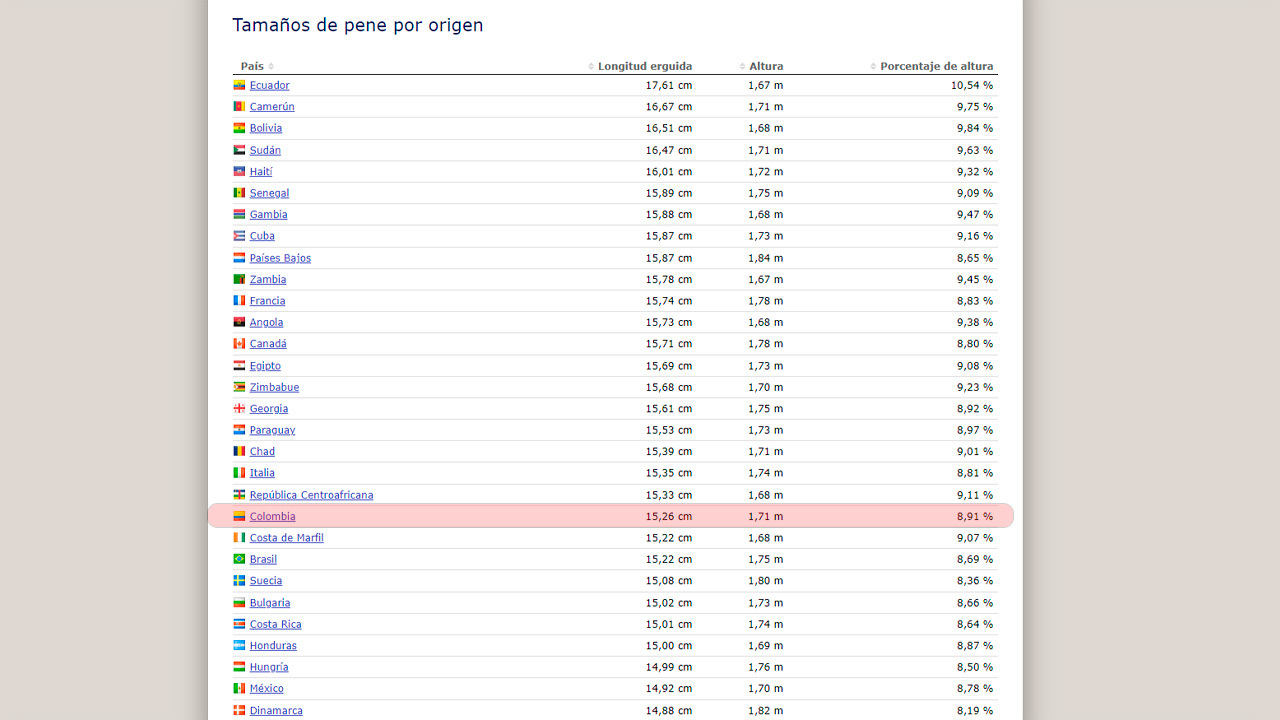Click the Costa de Marfil flag icon

click(239, 538)
